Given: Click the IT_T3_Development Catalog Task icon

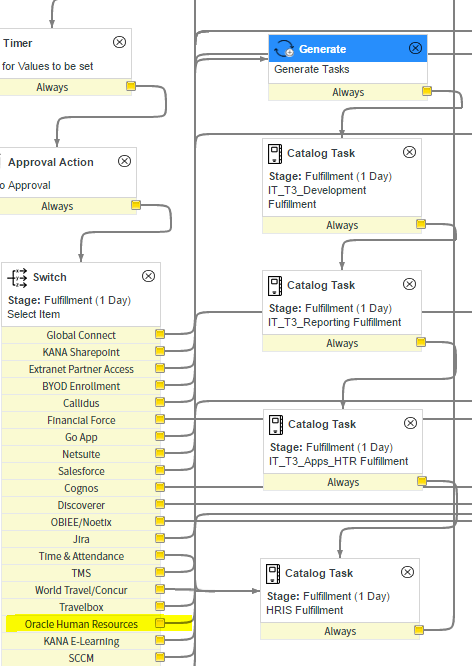Looking at the screenshot, I should tap(275, 154).
